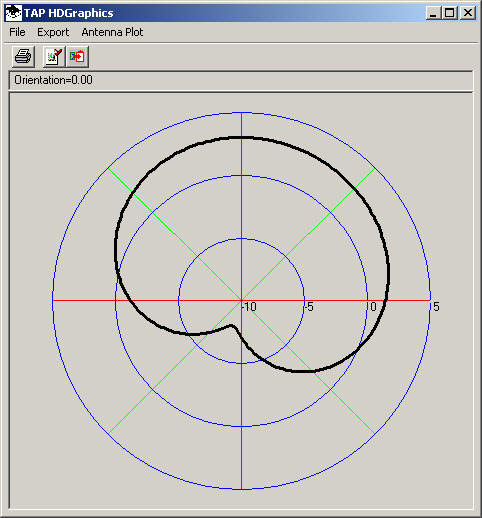Viewport: 482px width, 518px height.
Task: Open the Export menu
Action: pyautogui.click(x=53, y=32)
